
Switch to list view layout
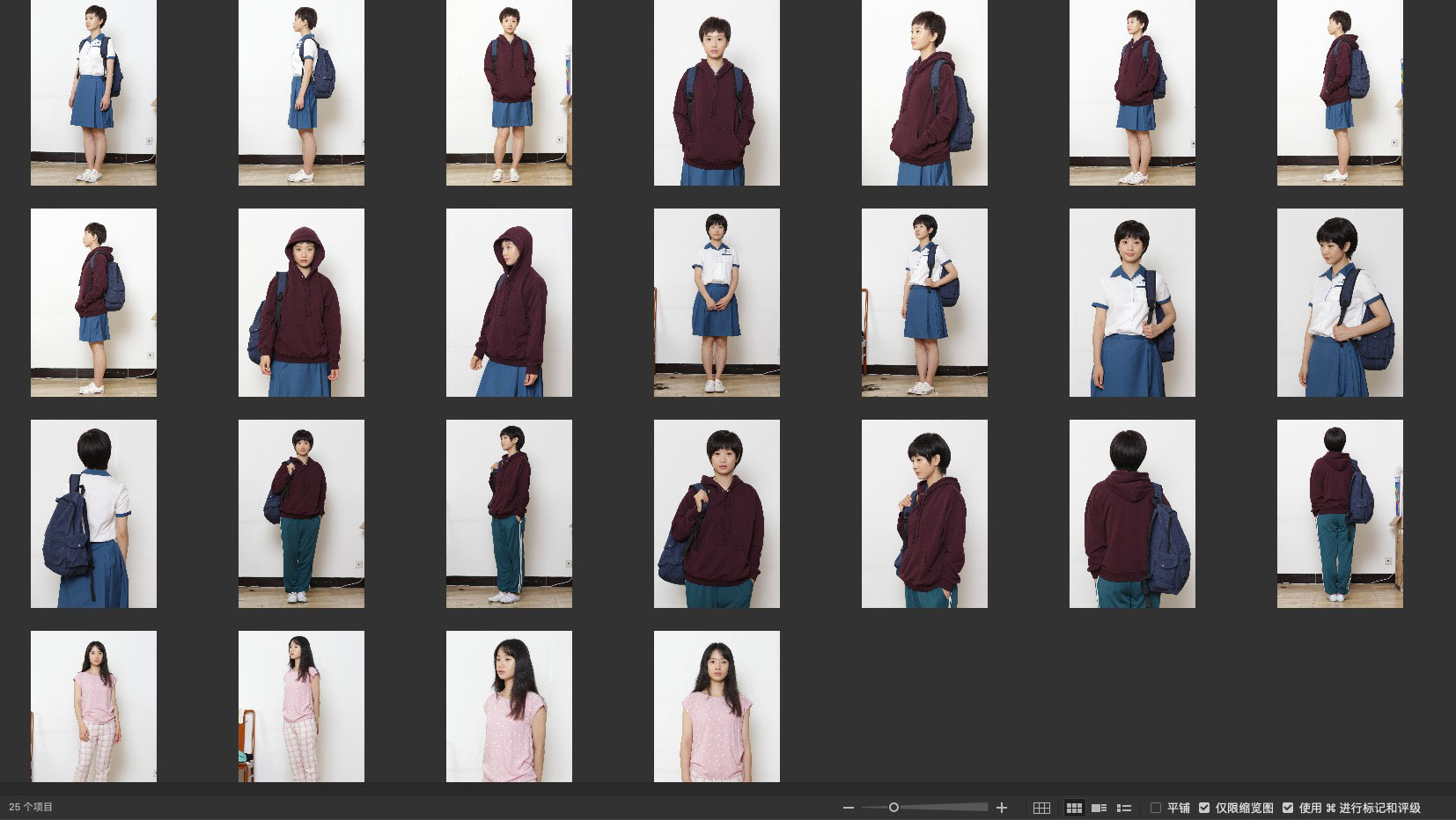[1124, 808]
